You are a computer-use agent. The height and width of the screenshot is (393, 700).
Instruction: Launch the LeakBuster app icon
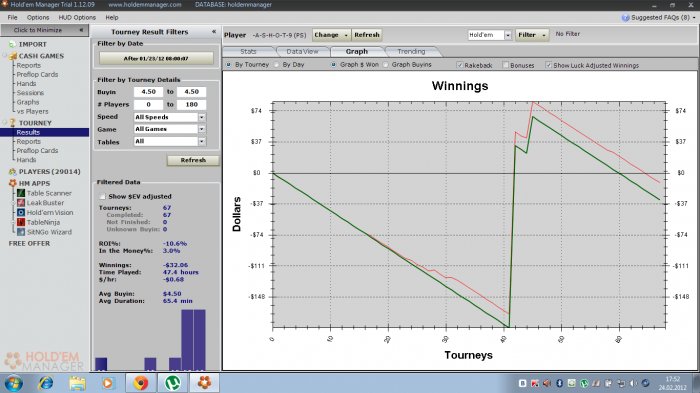click(21, 203)
